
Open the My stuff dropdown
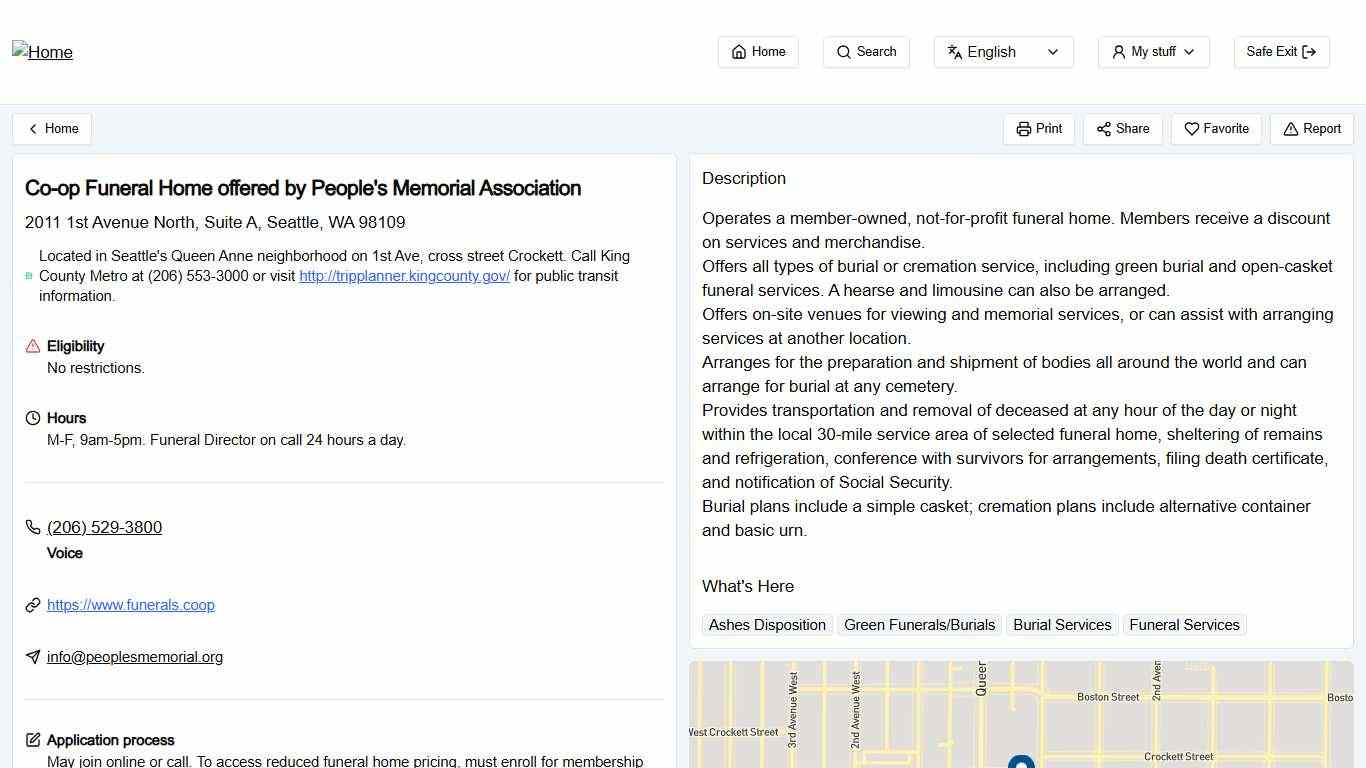click(1153, 51)
